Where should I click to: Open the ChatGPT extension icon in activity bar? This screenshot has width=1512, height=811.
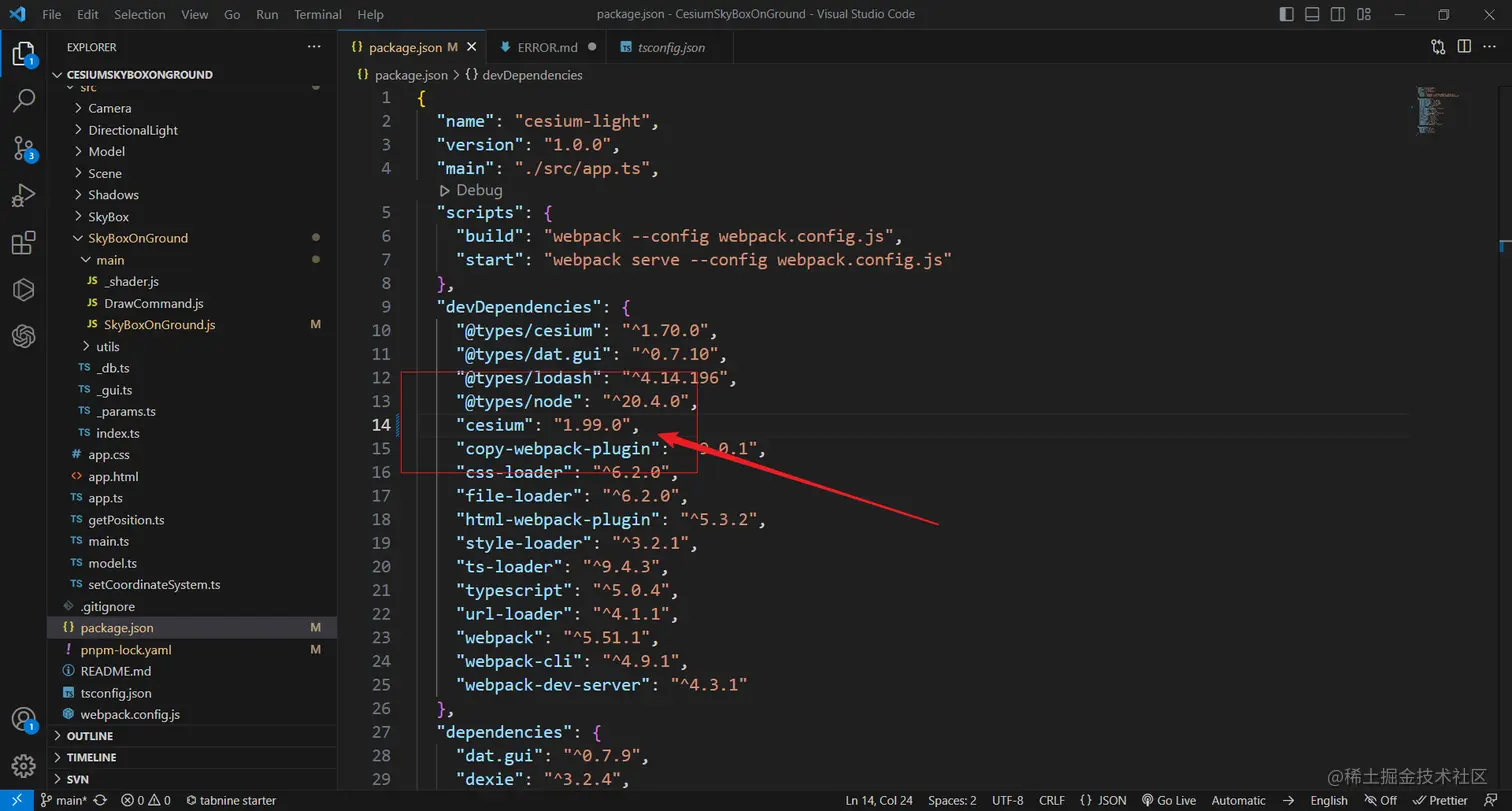pyautogui.click(x=23, y=337)
